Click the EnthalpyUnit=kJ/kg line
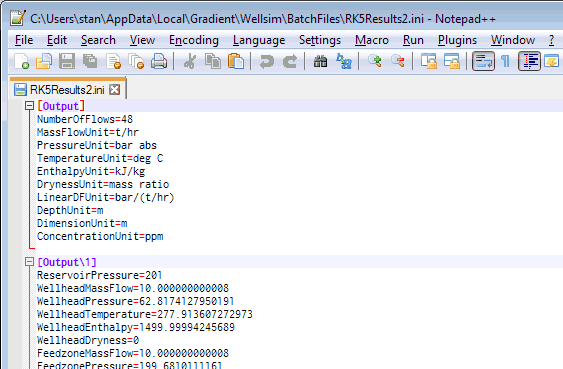Screen dimensions: 563x369 [x=91, y=171]
